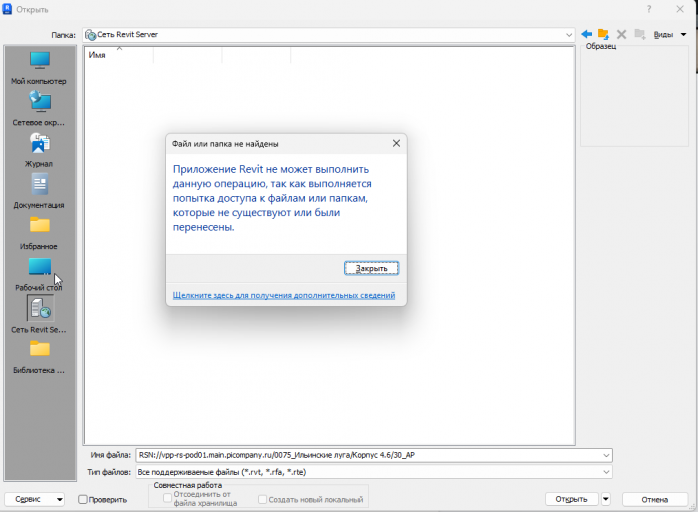Click the Открыть open button
This screenshot has width=698, height=512.
click(572, 500)
